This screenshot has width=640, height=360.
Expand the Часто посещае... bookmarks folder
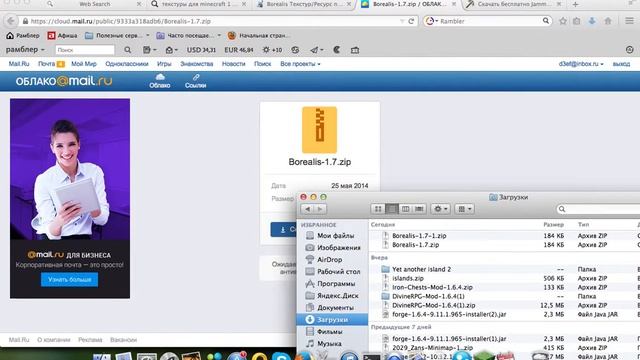pos(189,36)
